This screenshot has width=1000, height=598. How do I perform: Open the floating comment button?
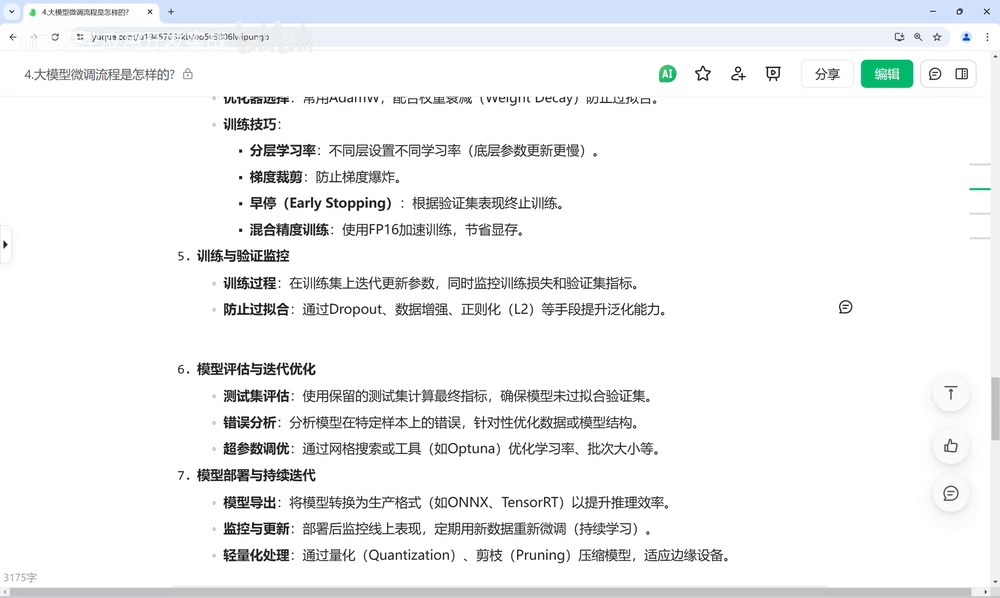click(x=951, y=493)
